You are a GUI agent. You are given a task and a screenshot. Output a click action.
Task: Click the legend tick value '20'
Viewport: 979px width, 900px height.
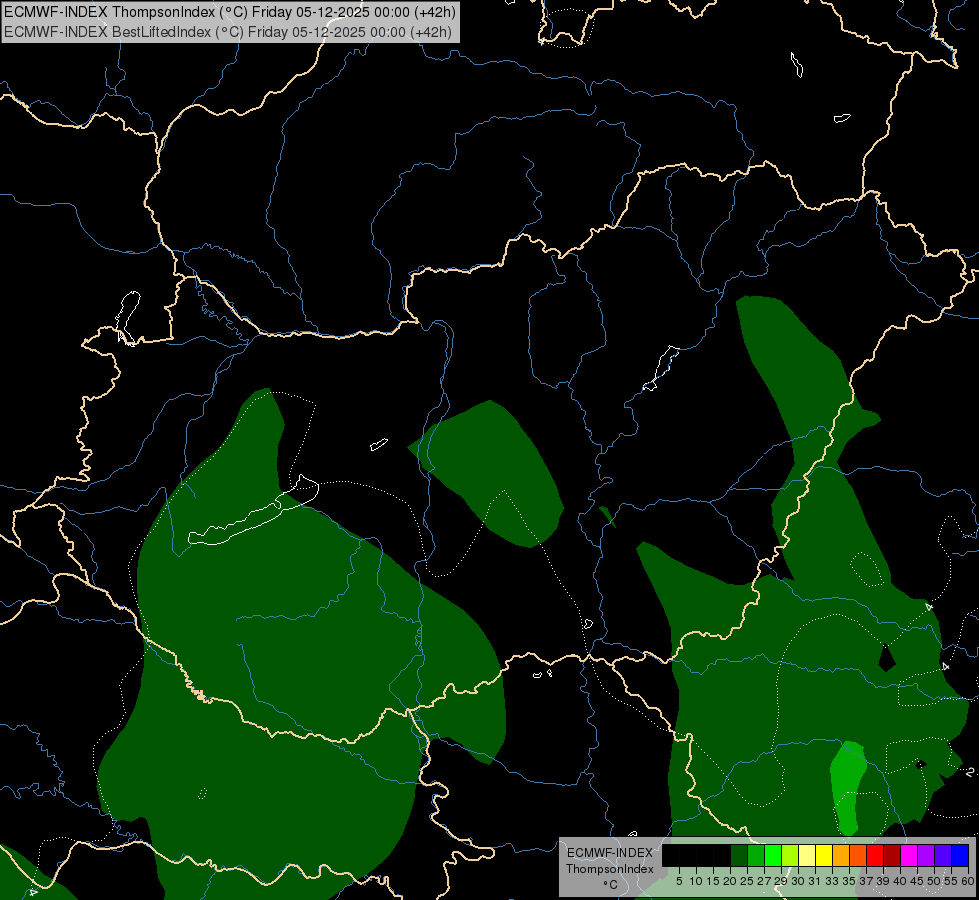tap(730, 881)
